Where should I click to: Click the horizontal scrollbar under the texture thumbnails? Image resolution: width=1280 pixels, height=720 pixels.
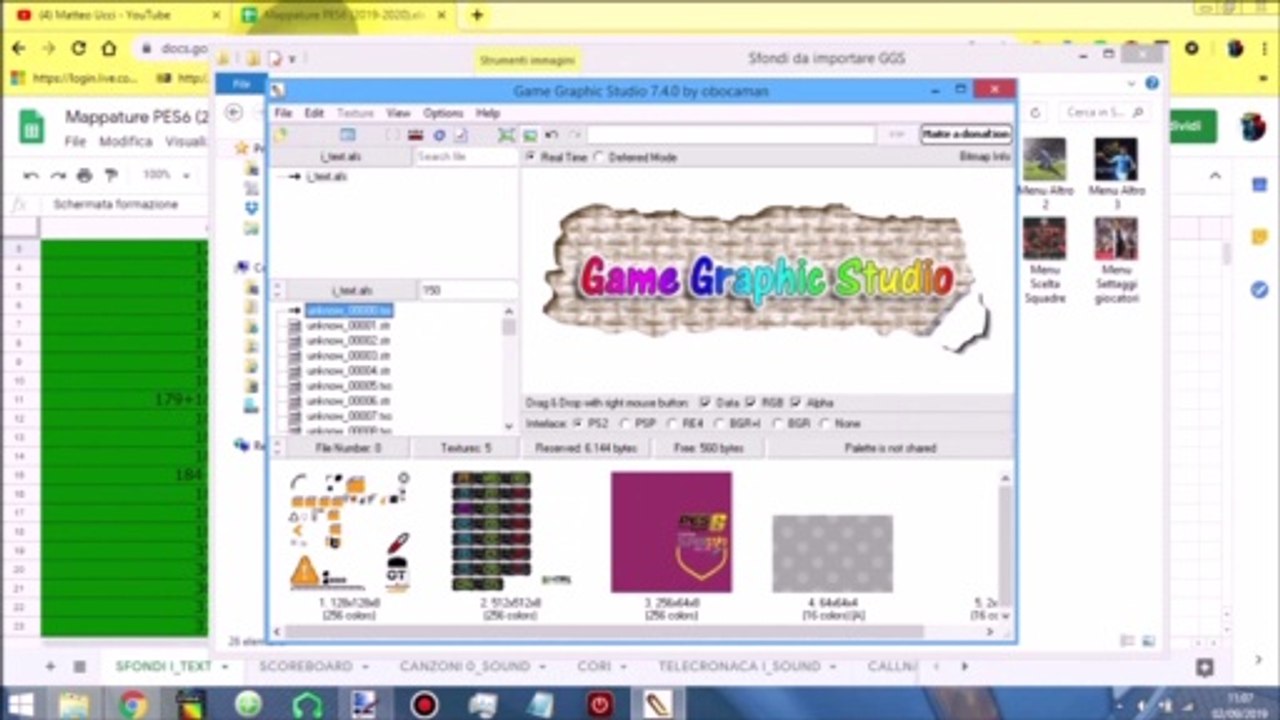pyautogui.click(x=603, y=632)
